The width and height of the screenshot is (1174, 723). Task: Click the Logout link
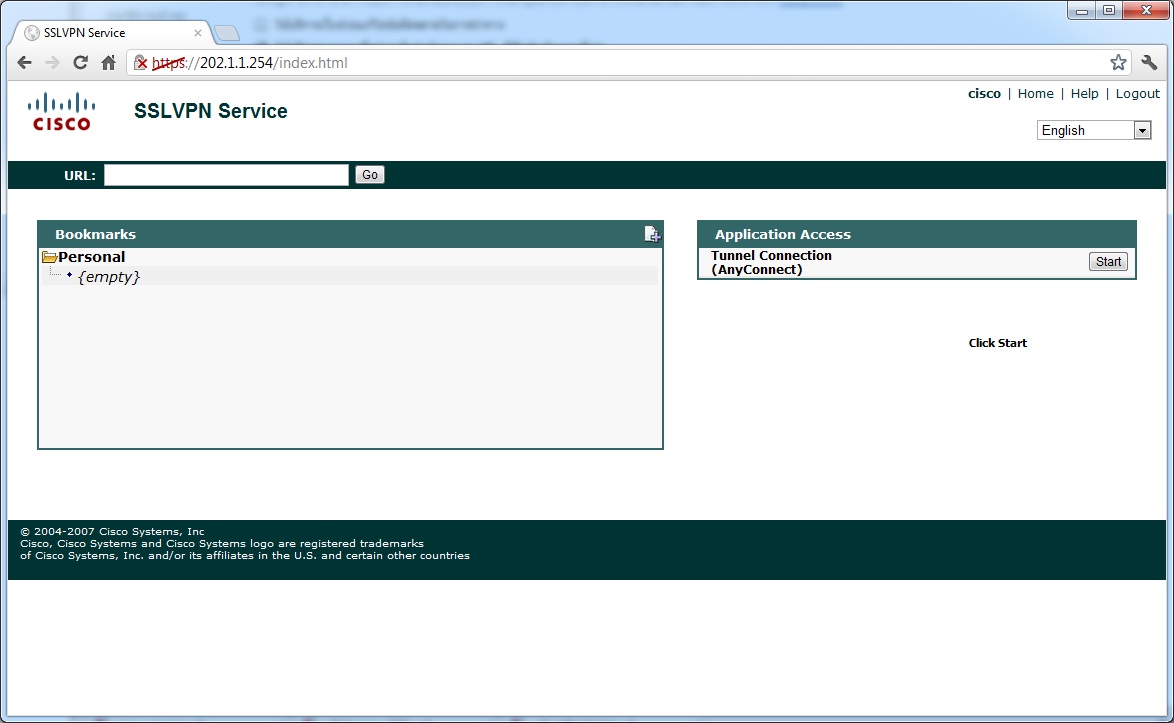1137,94
